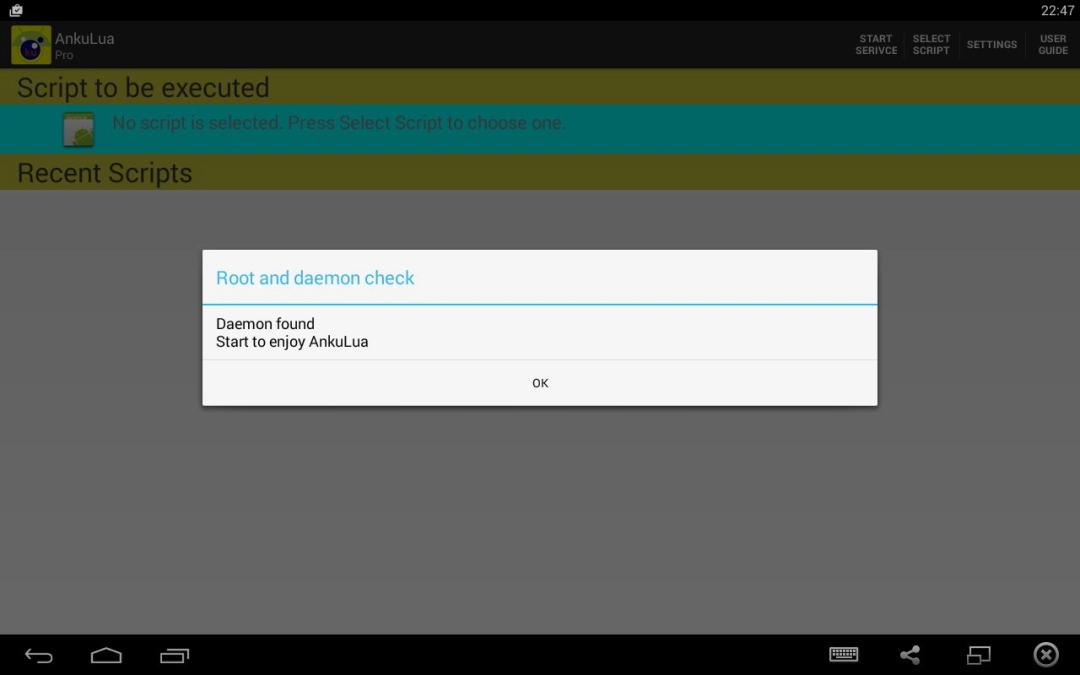Image resolution: width=1080 pixels, height=675 pixels.
Task: Click OK in the daemon check dialog
Action: coord(540,383)
